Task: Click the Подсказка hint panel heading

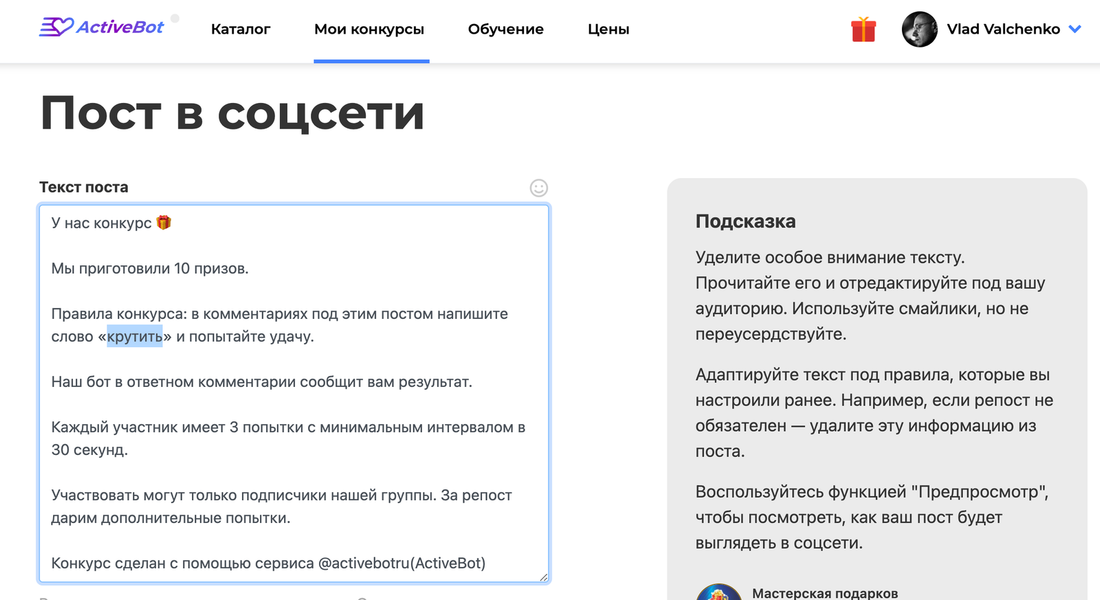Action: (745, 221)
